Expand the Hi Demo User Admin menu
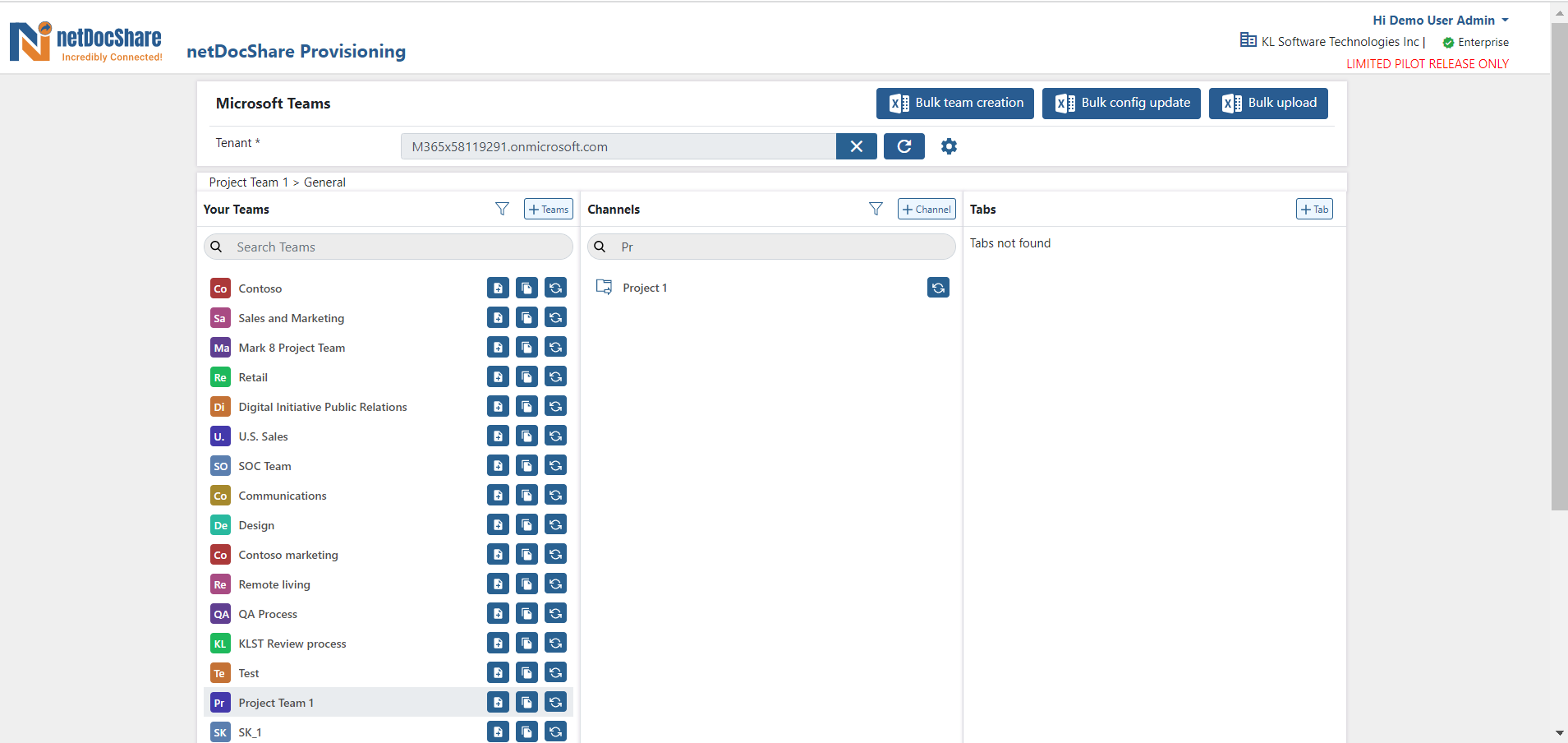1568x743 pixels. [1441, 21]
